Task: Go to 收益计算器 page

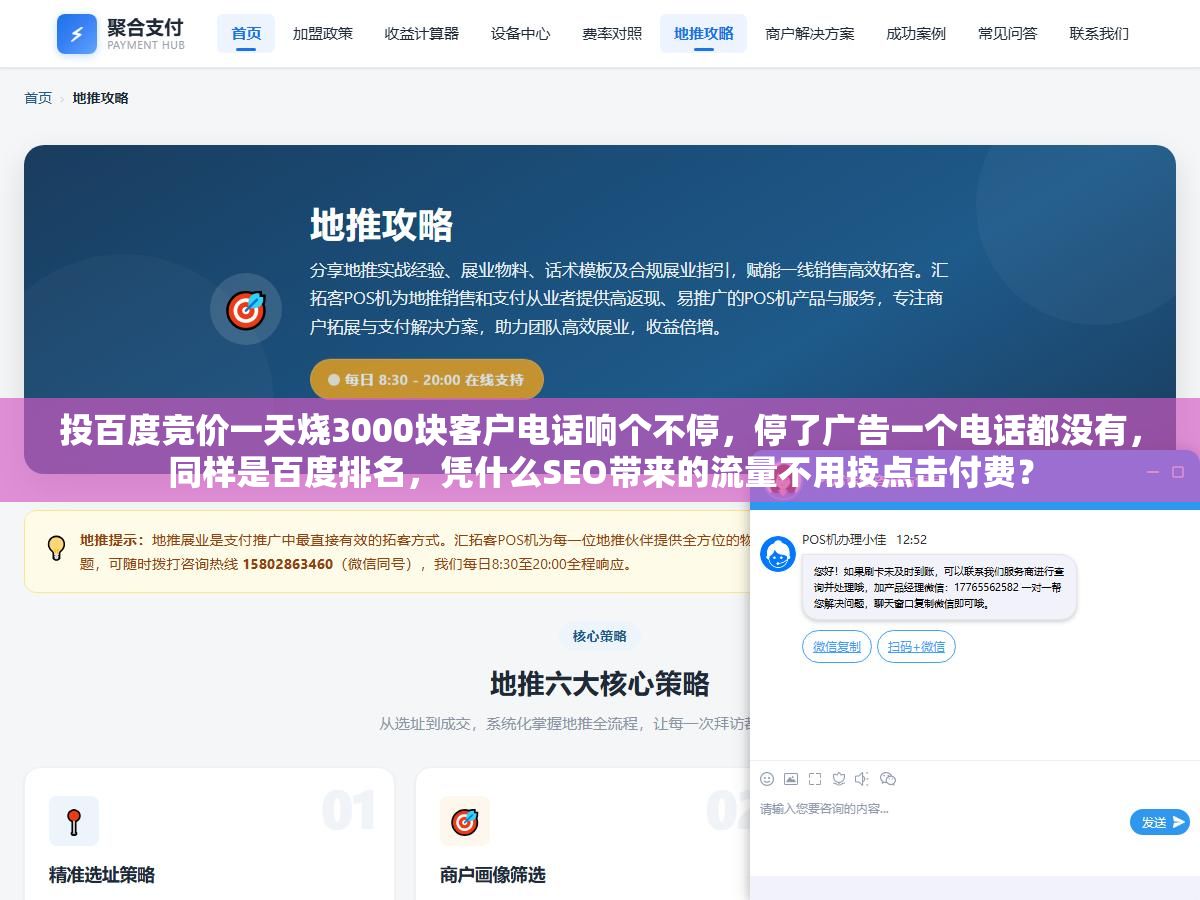Action: [x=422, y=34]
